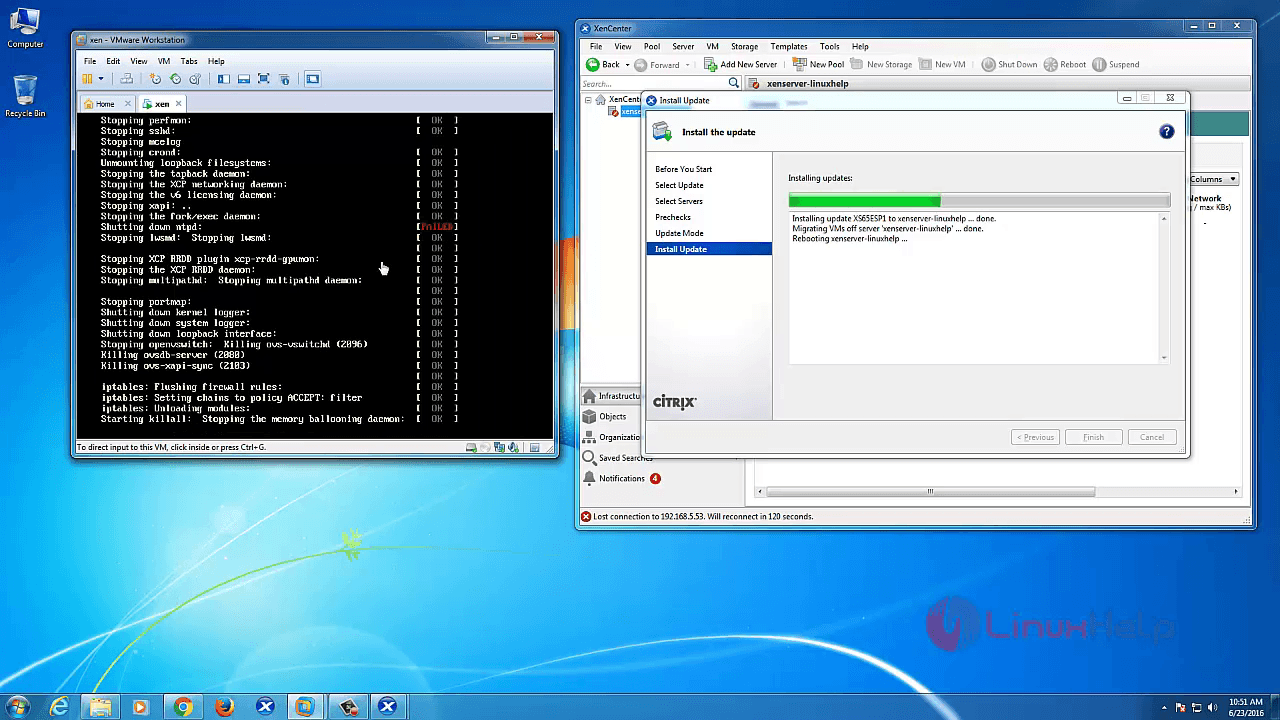Open the XenCenter Tools menu
The image size is (1280, 720).
(830, 46)
